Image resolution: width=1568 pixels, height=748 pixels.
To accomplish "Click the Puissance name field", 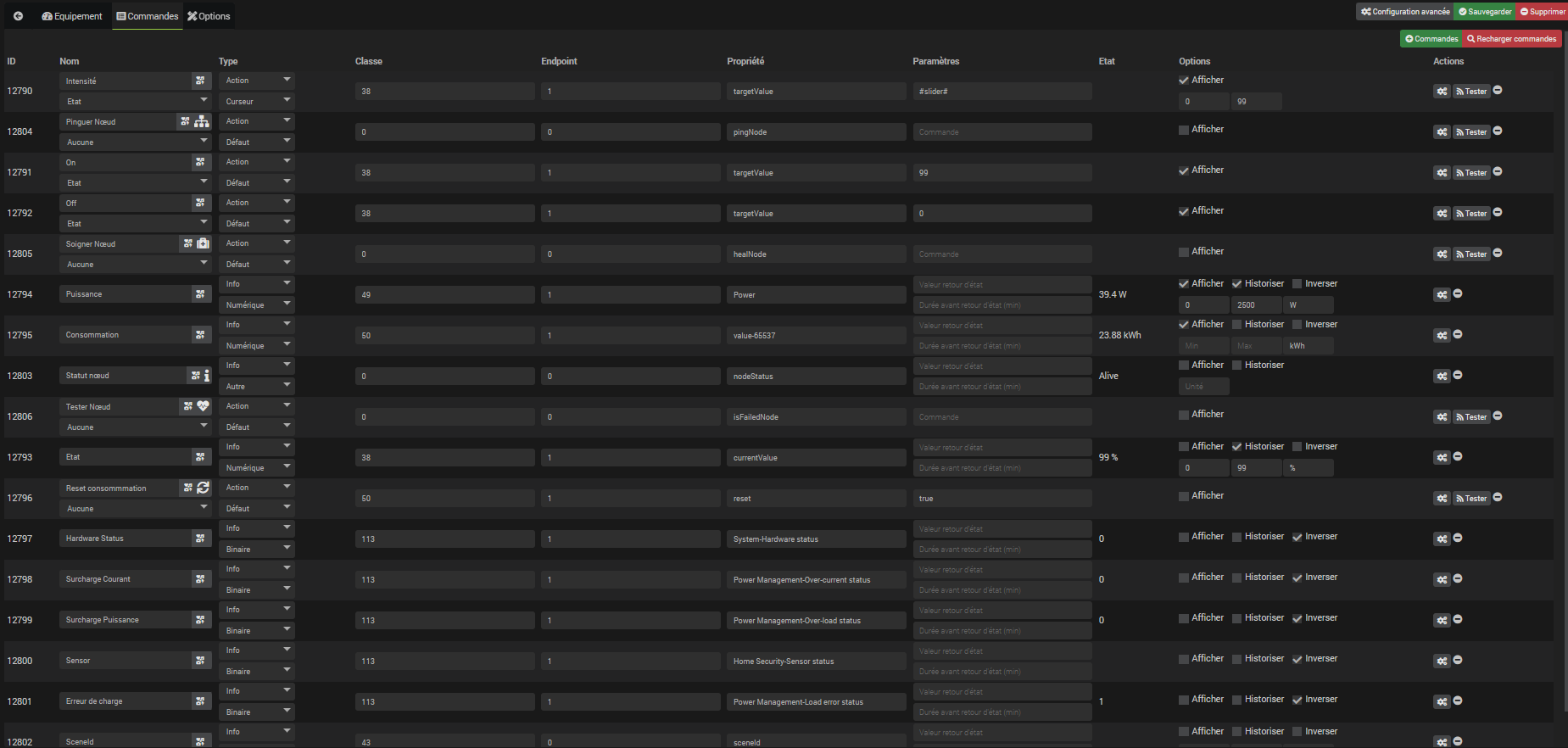I will point(126,294).
